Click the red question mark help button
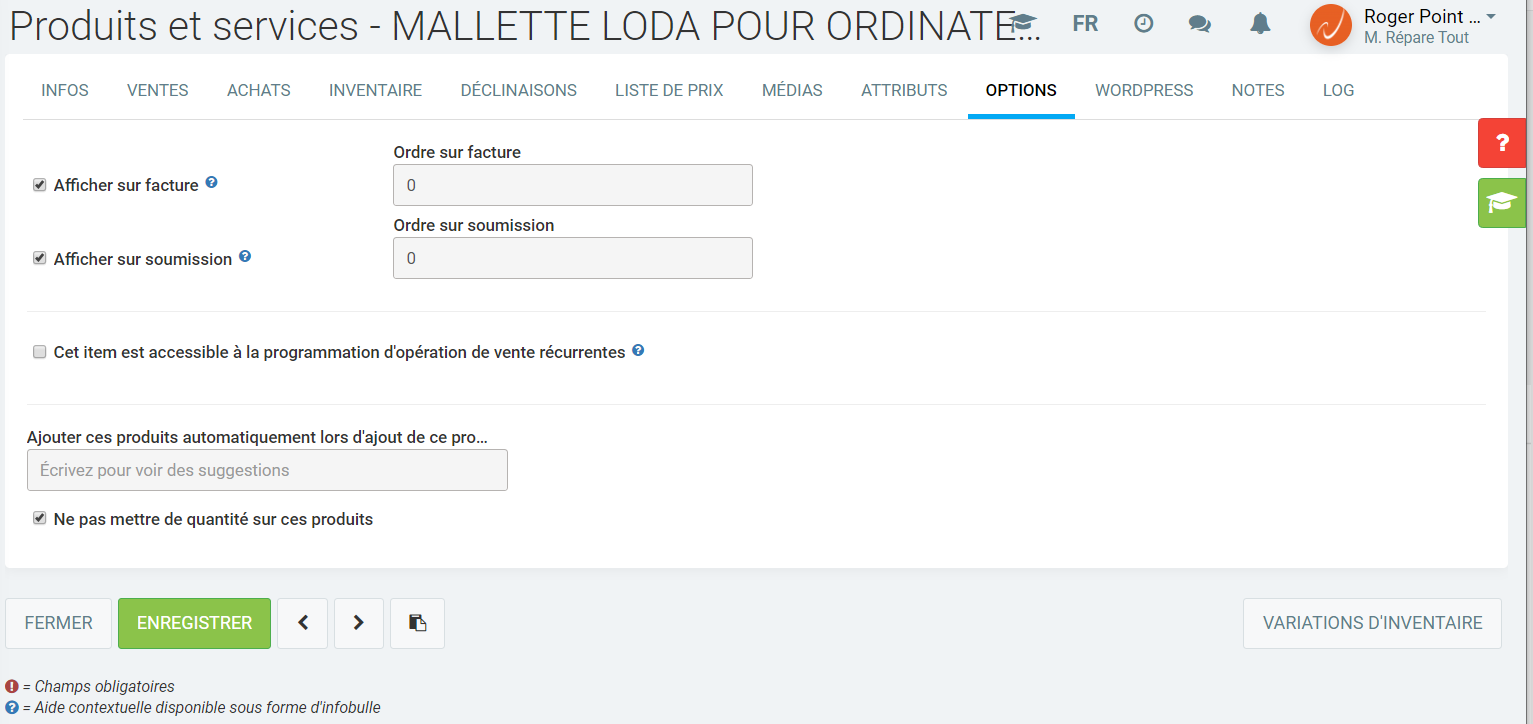The image size is (1533, 724). (1501, 143)
